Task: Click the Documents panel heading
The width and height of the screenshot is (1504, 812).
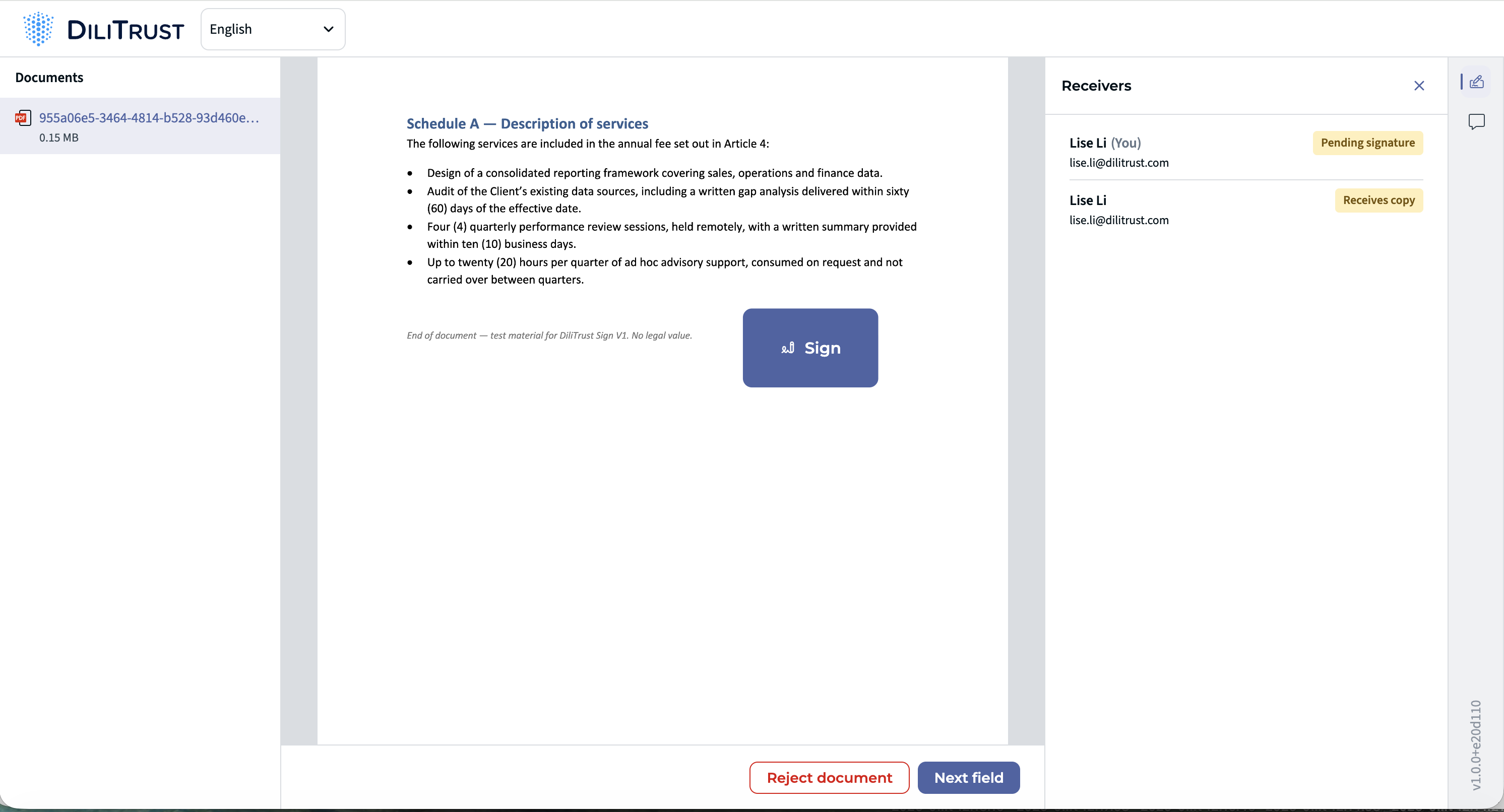Action: click(x=49, y=78)
